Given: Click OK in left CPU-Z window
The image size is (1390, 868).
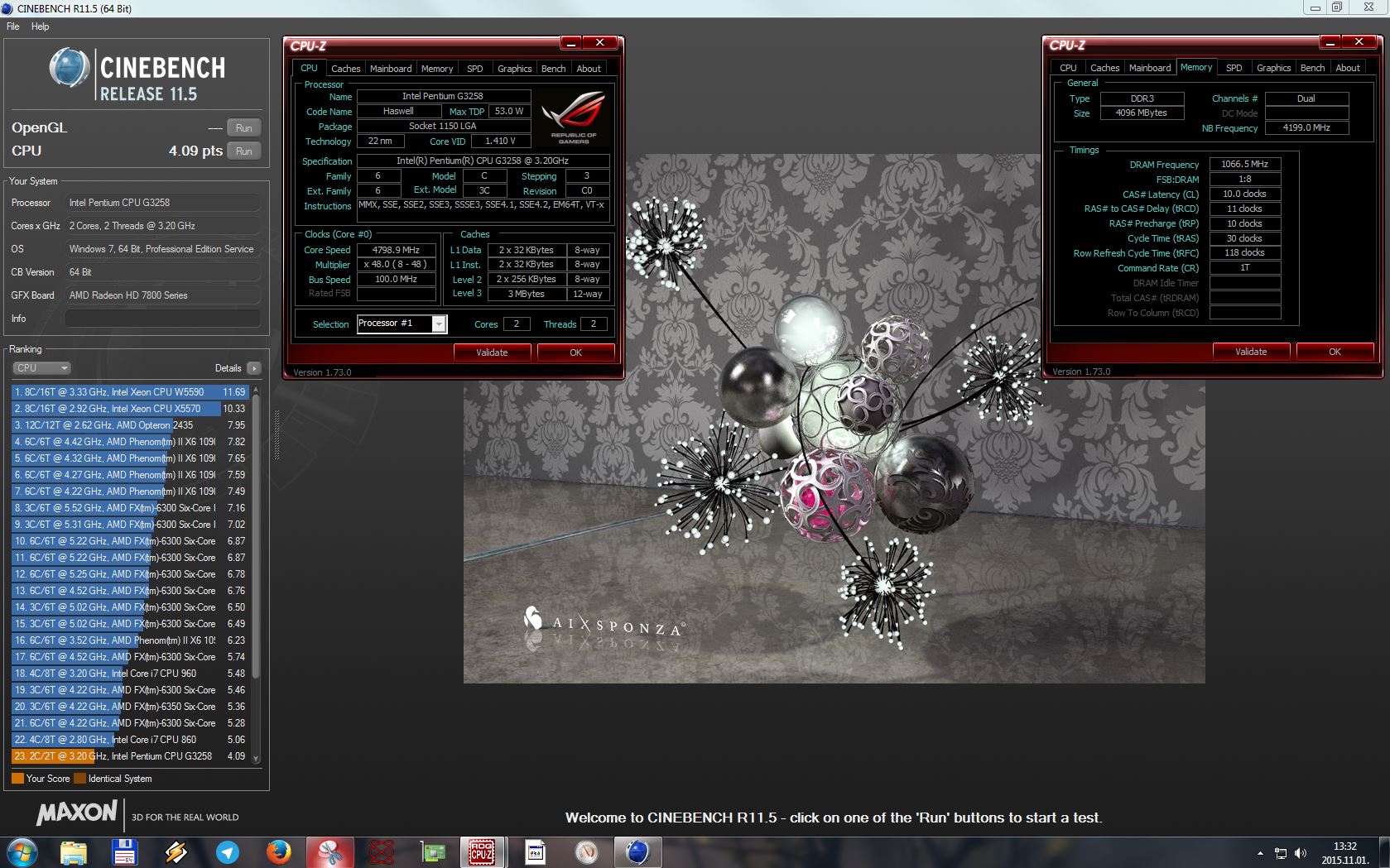Looking at the screenshot, I should tap(575, 352).
